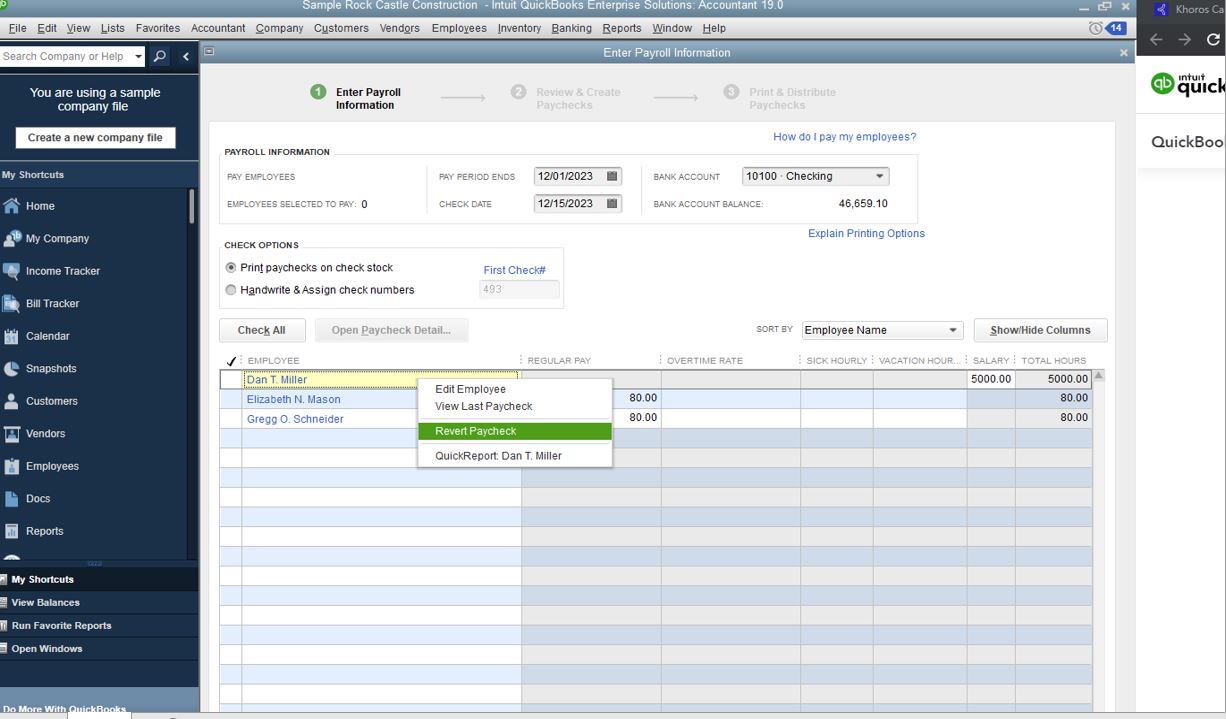Click the search magnifier icon
The height and width of the screenshot is (719, 1226).
(x=159, y=55)
